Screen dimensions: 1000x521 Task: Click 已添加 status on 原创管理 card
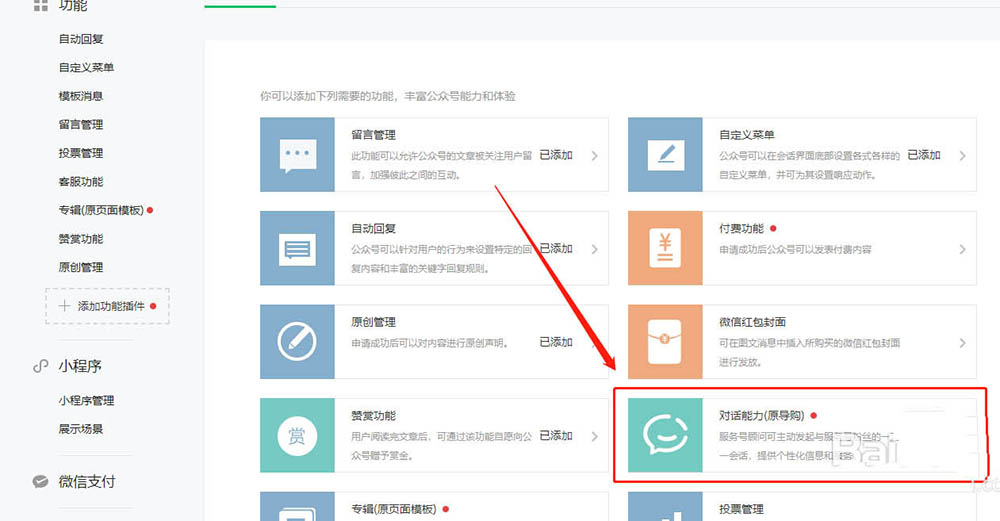pos(556,342)
